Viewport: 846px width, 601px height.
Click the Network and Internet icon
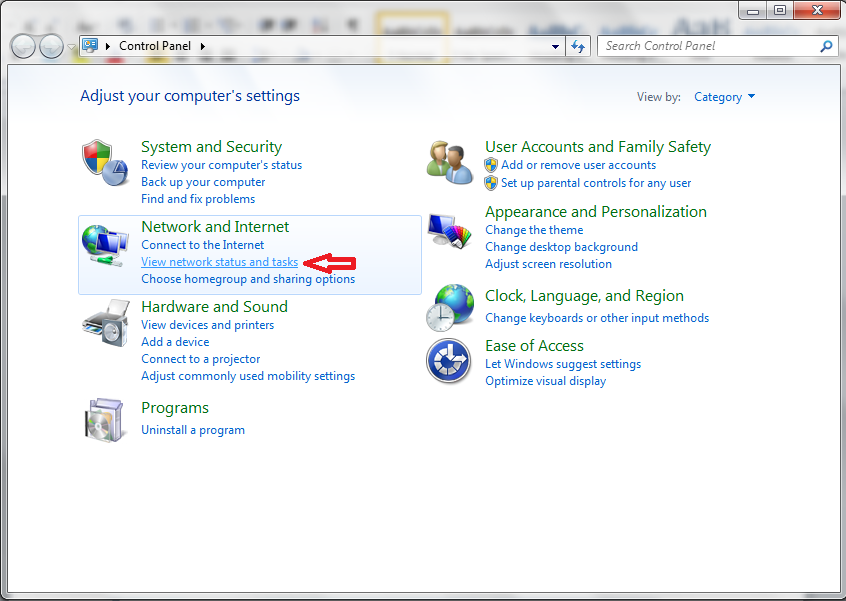104,243
